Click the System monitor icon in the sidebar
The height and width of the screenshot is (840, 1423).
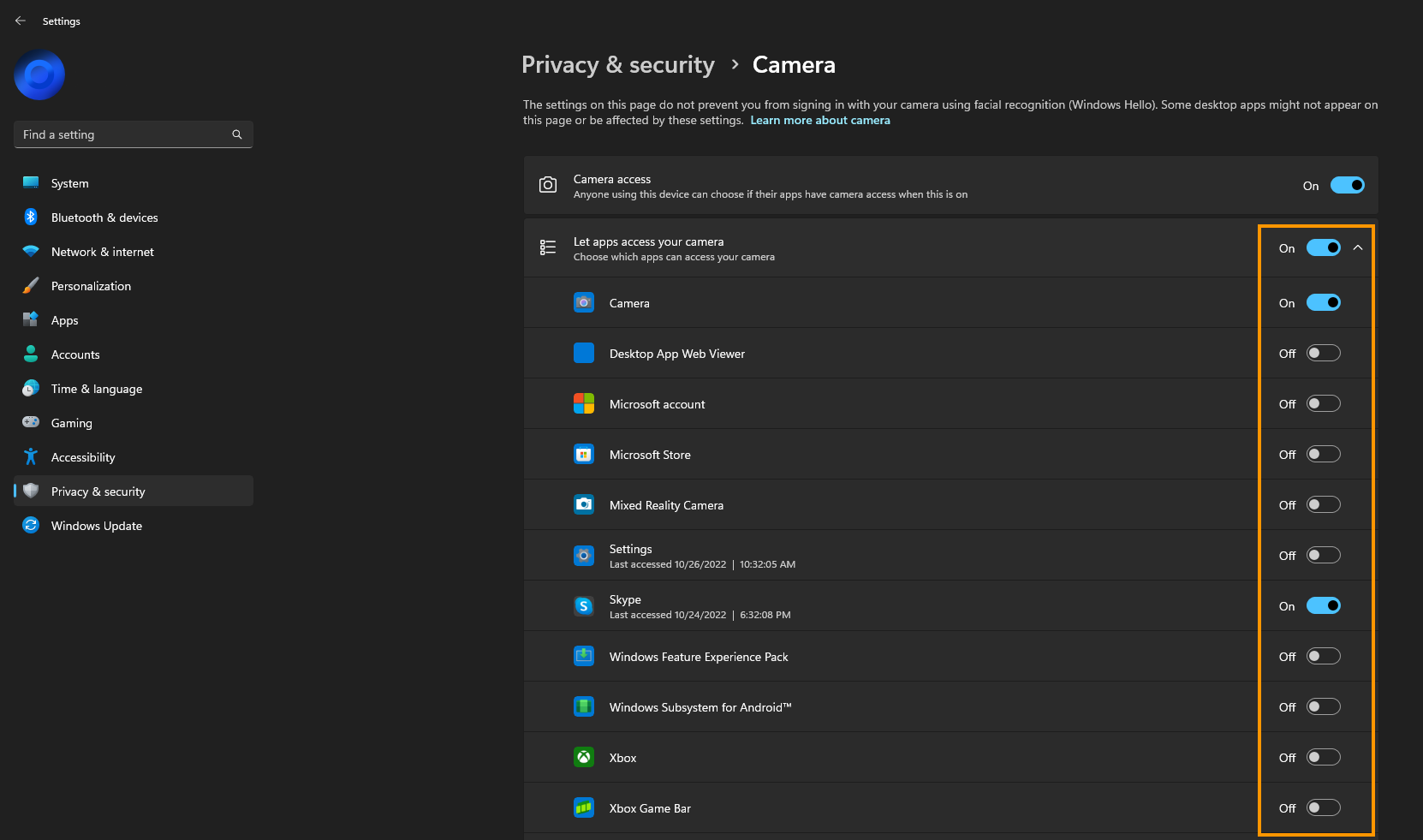(x=31, y=182)
